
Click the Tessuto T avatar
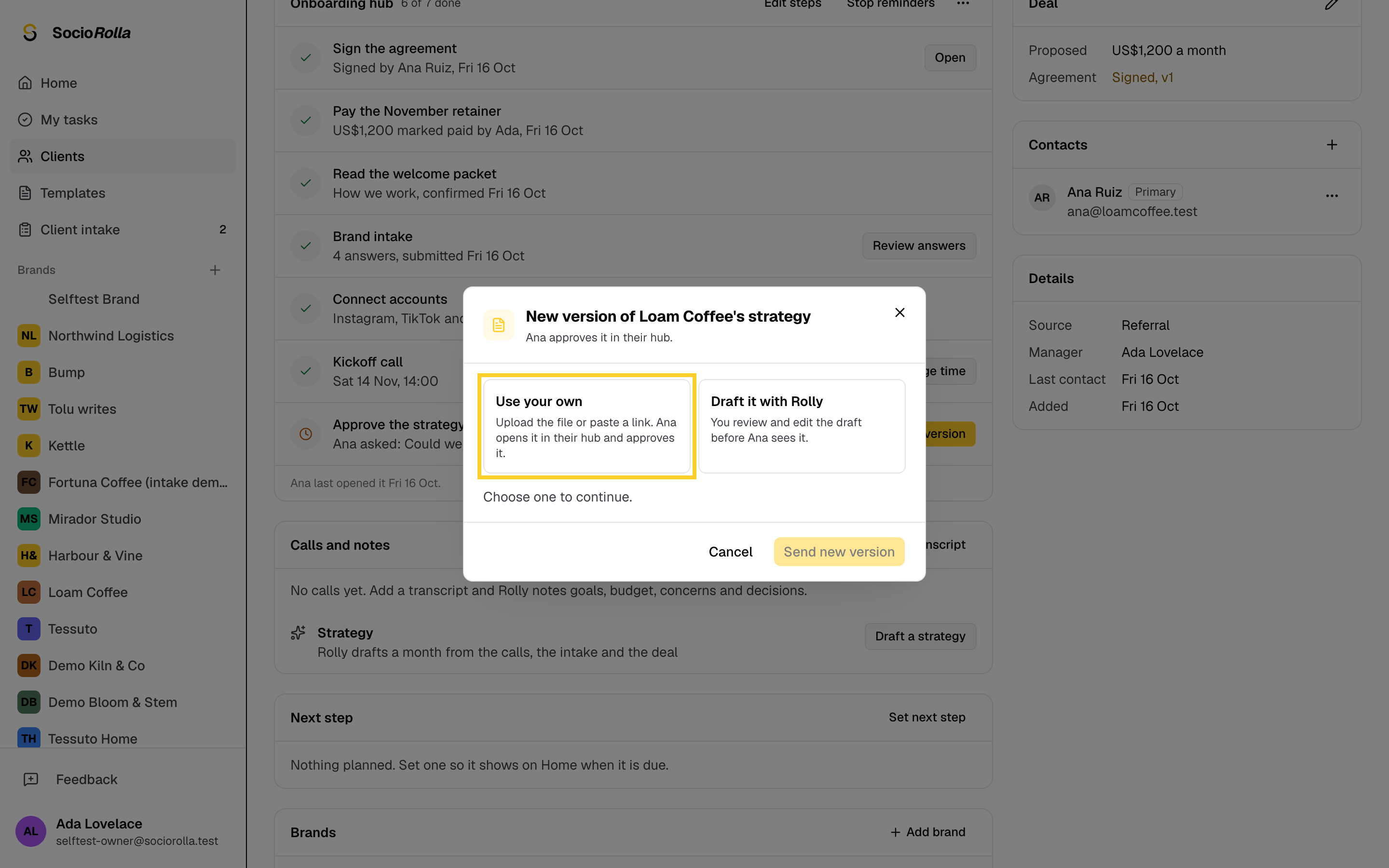click(x=29, y=629)
